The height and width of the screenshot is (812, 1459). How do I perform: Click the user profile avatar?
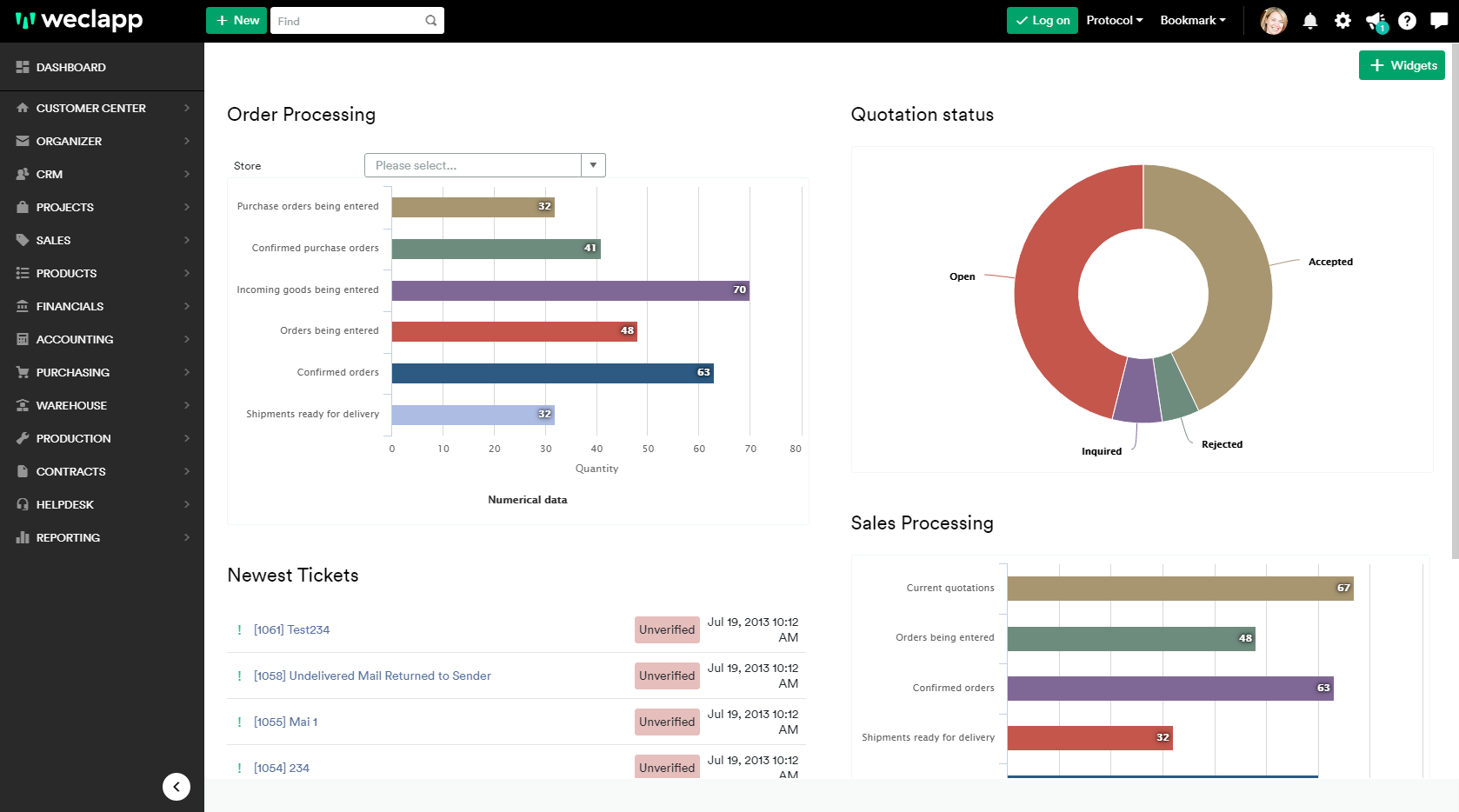point(1274,21)
